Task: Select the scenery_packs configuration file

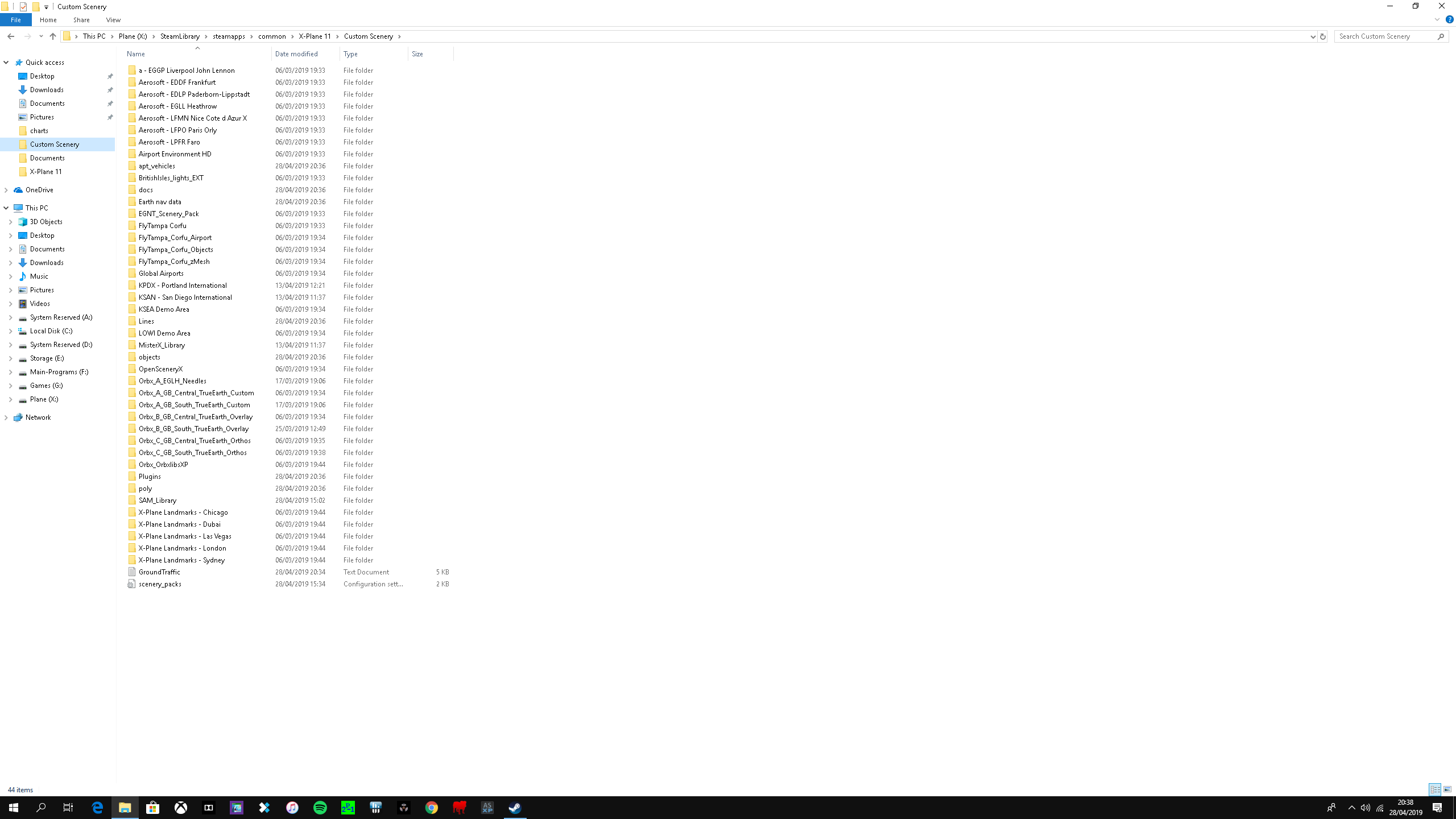Action: tap(160, 584)
